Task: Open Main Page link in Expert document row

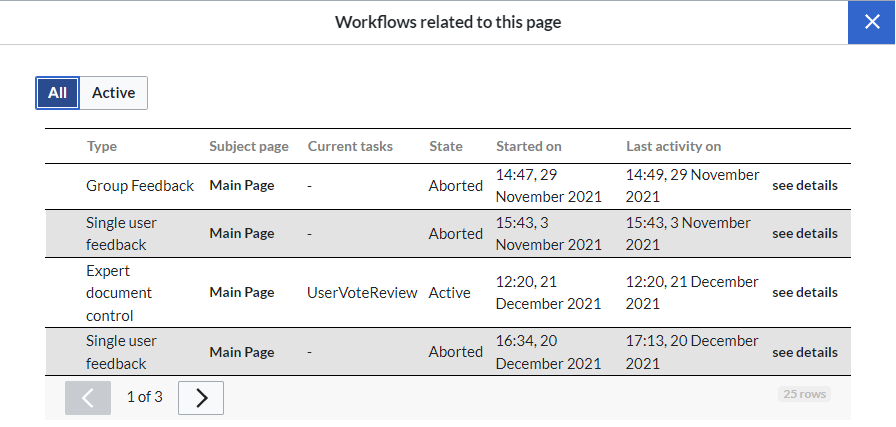Action: click(x=242, y=293)
